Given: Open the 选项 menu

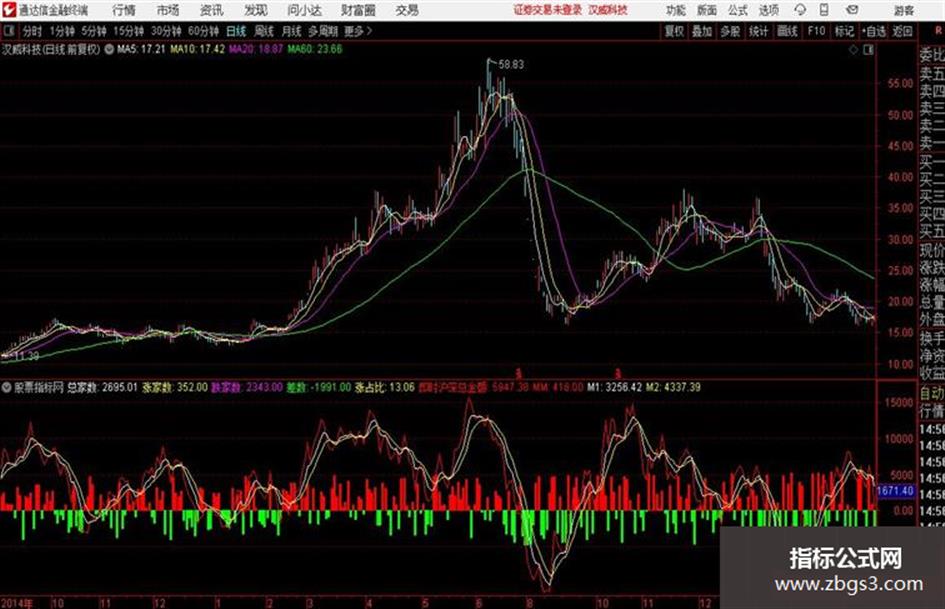Looking at the screenshot, I should coord(768,10).
